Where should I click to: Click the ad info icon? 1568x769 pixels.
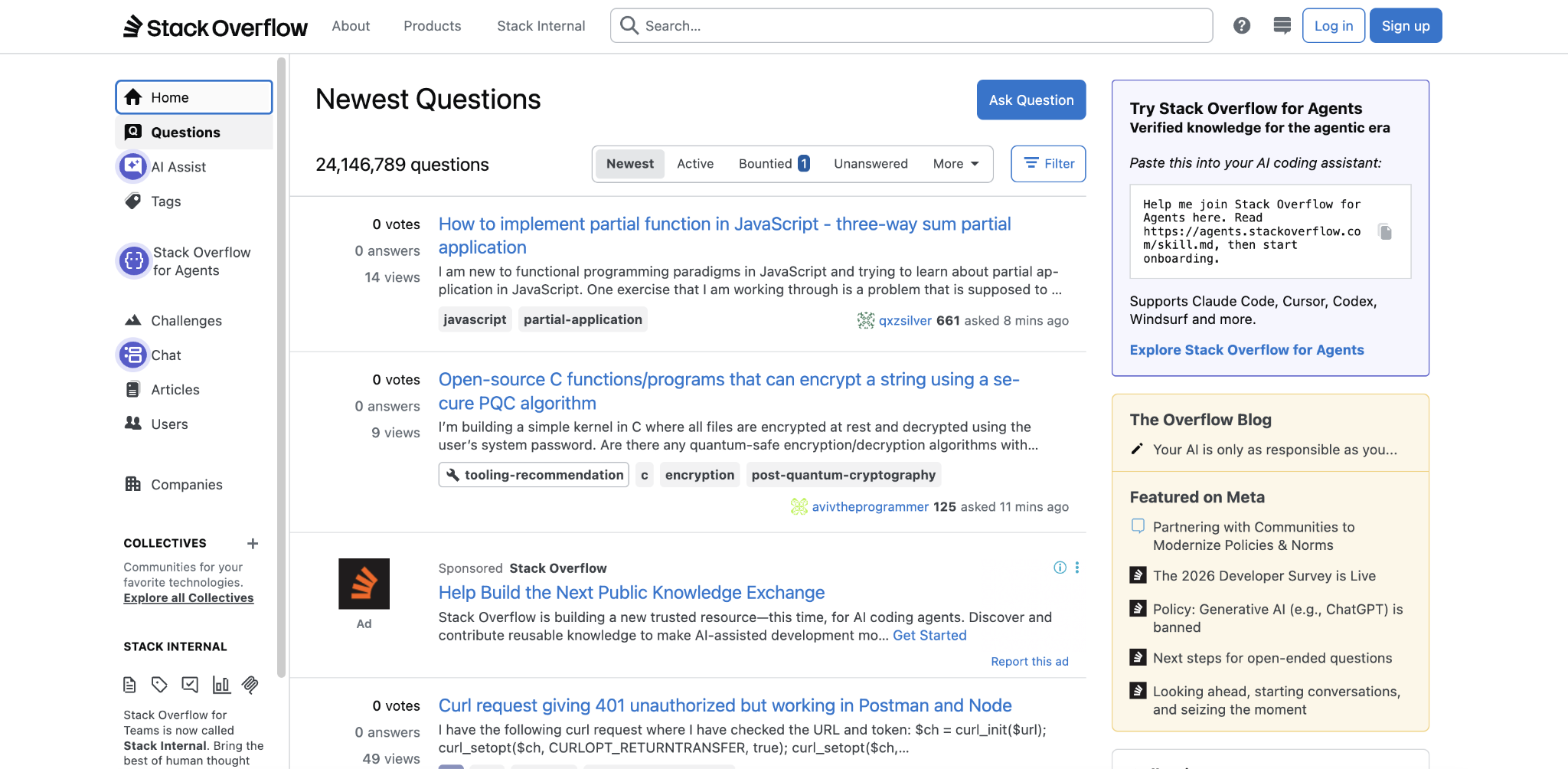point(1060,568)
